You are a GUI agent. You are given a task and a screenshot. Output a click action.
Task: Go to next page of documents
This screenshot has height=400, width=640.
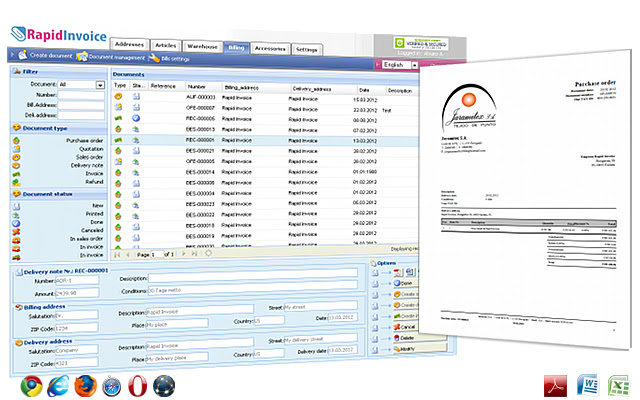(184, 253)
